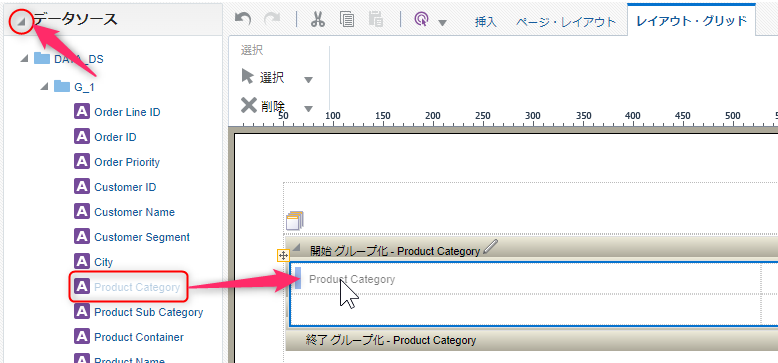
Task: Click the Redo arrow icon
Action: pyautogui.click(x=271, y=19)
